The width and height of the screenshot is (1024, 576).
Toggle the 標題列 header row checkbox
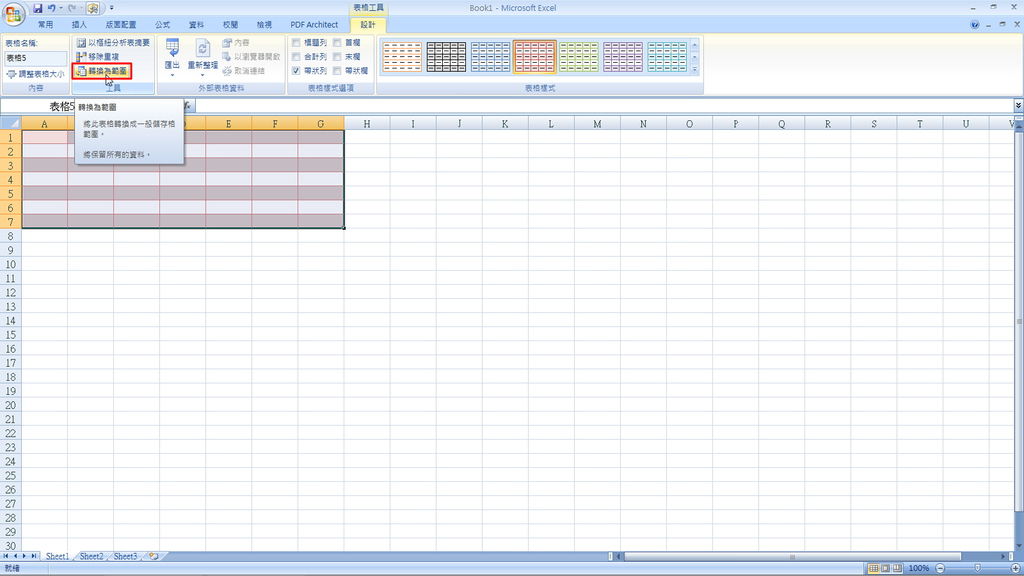[296, 42]
